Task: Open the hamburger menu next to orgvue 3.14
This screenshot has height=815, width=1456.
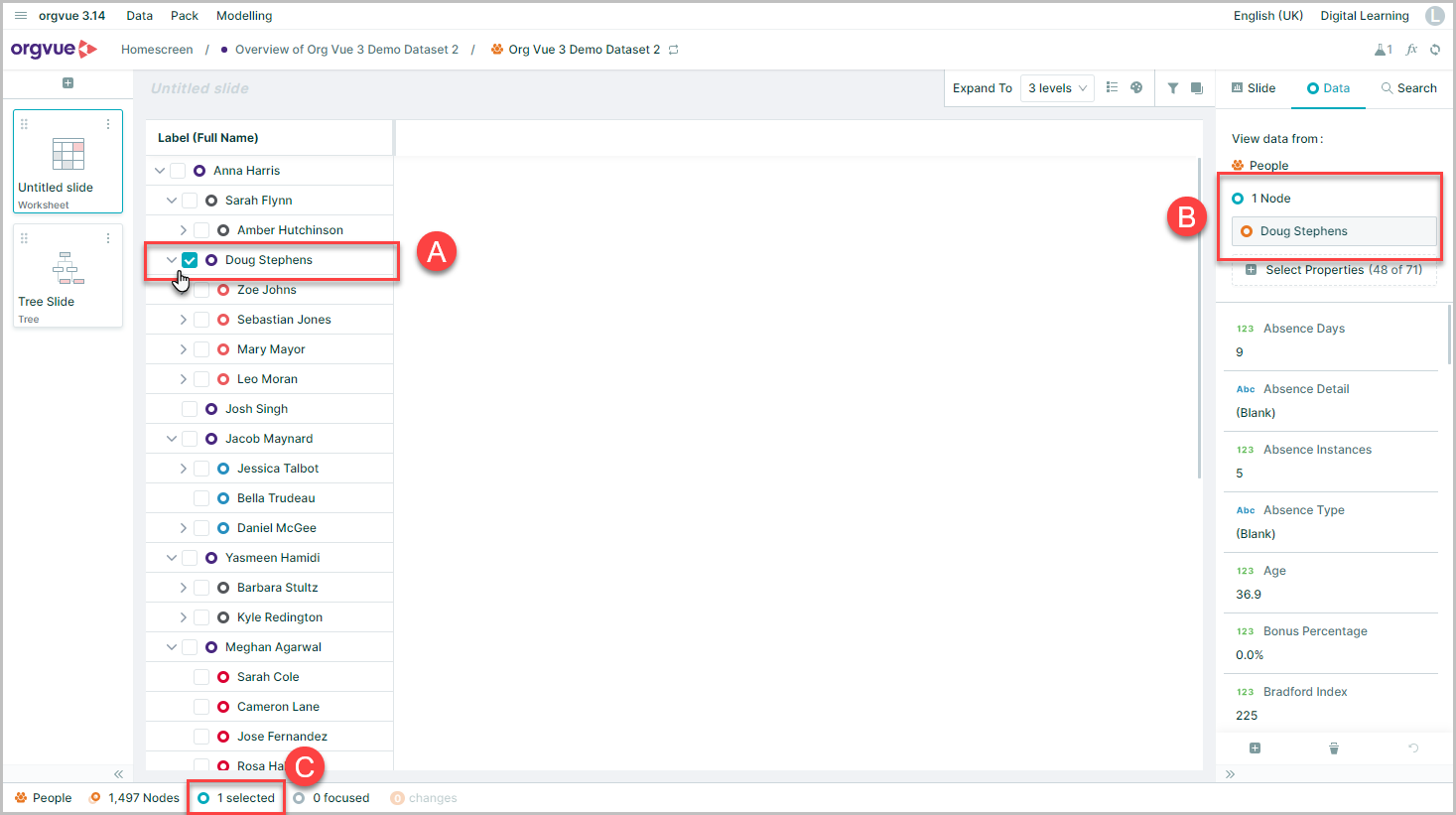Action: [21, 16]
